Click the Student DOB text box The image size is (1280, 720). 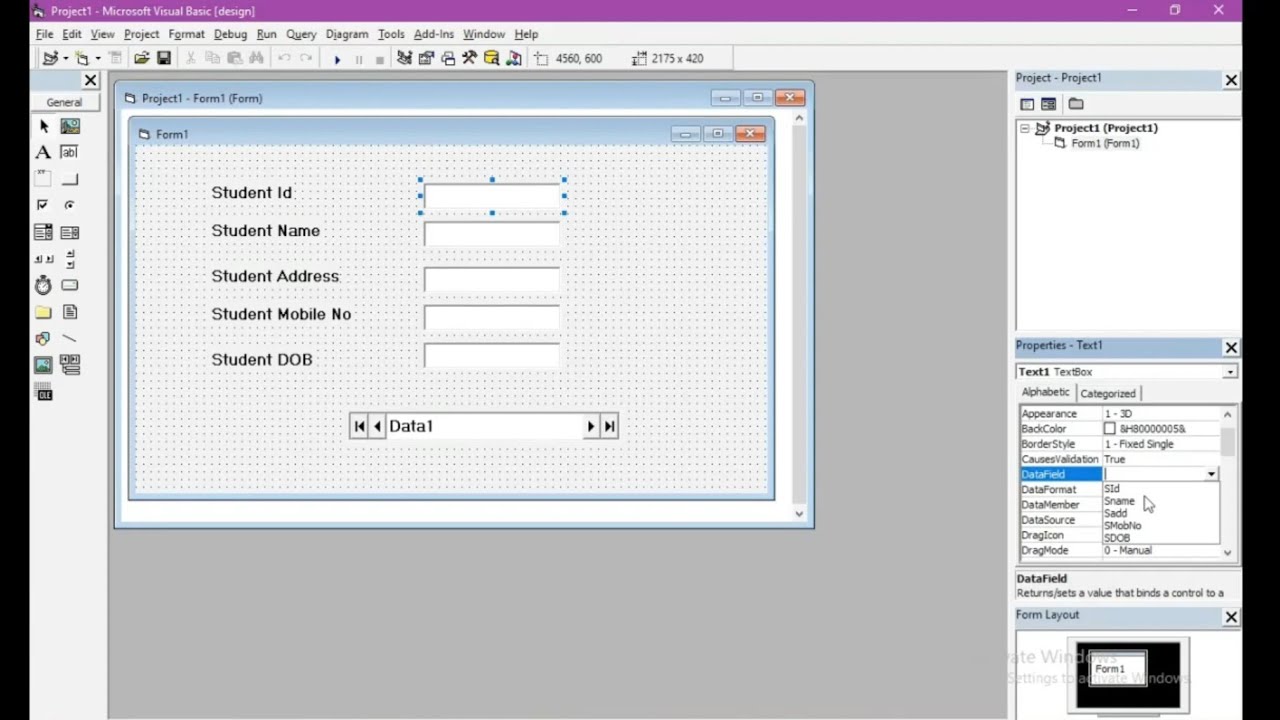(492, 356)
